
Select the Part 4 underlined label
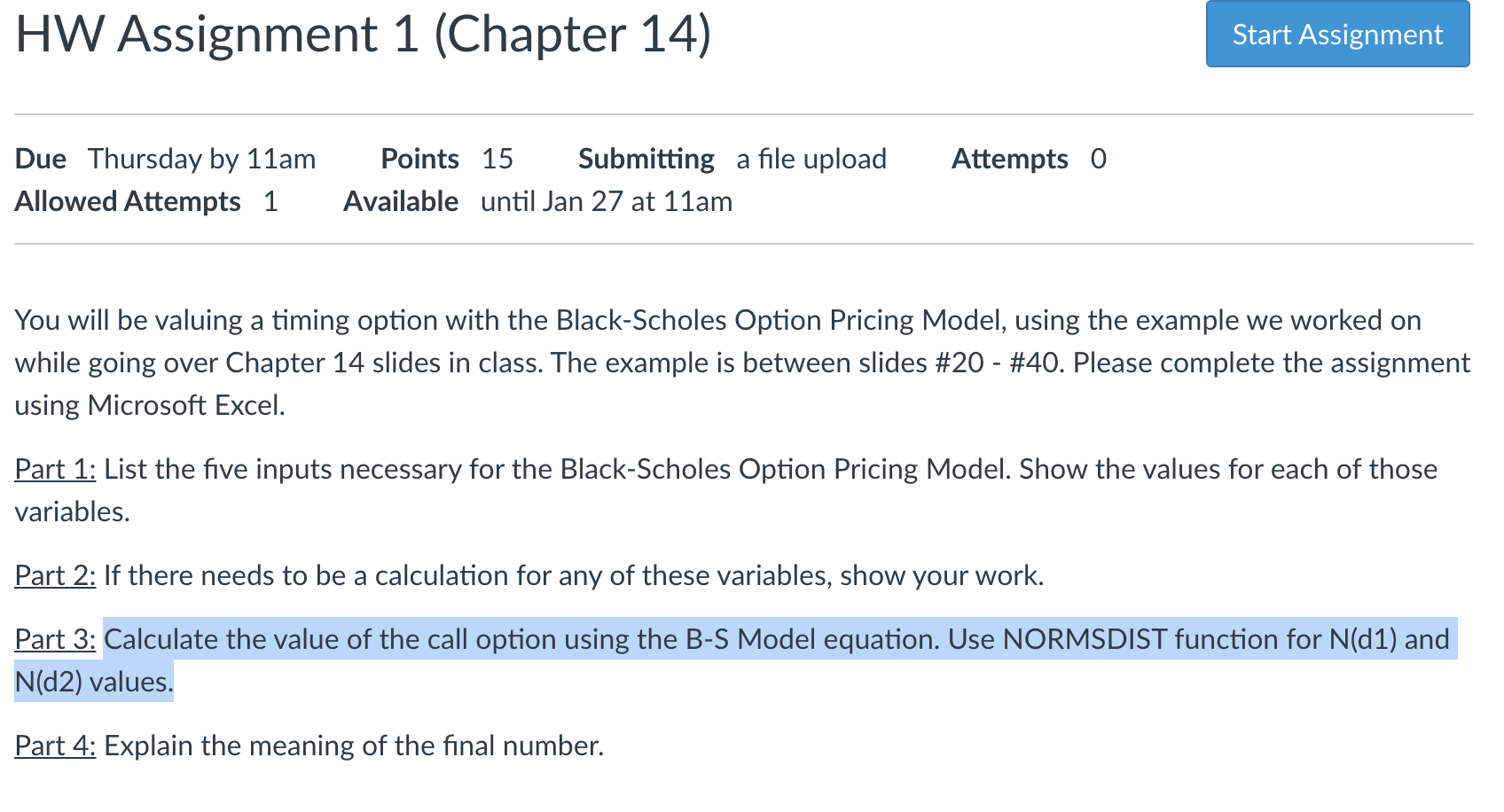click(53, 746)
